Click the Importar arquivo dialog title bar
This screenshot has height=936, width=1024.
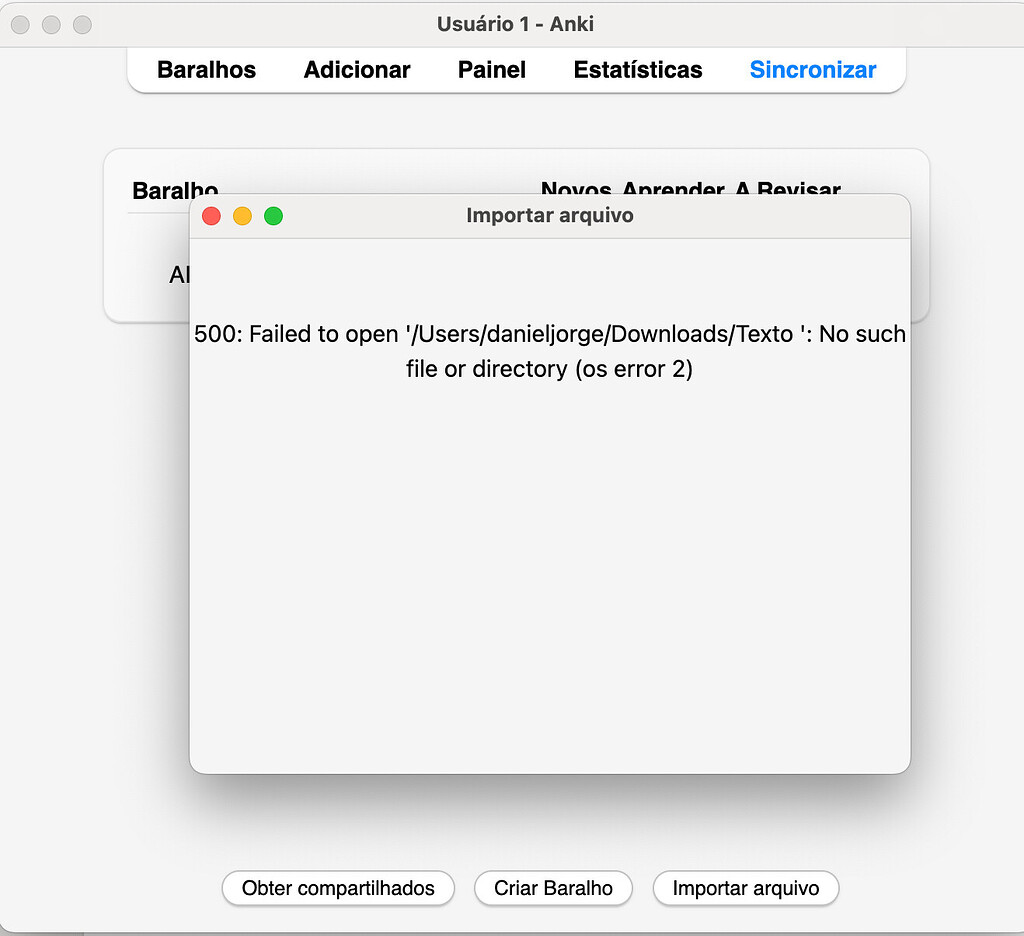549,215
